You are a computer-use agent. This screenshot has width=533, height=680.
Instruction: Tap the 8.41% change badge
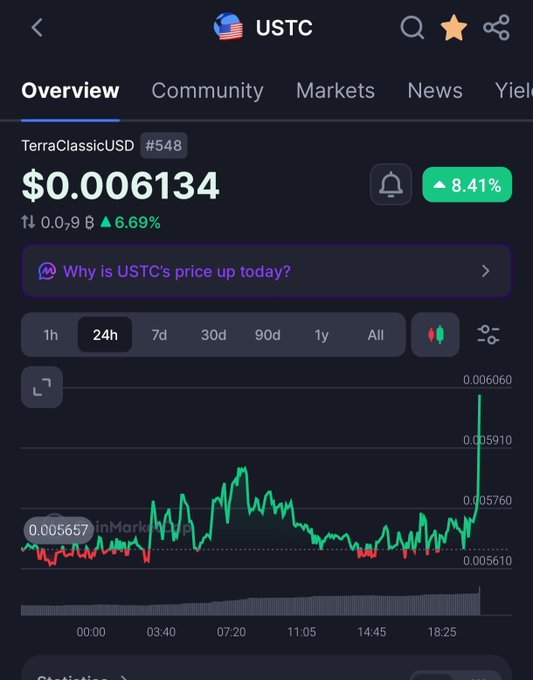(467, 185)
